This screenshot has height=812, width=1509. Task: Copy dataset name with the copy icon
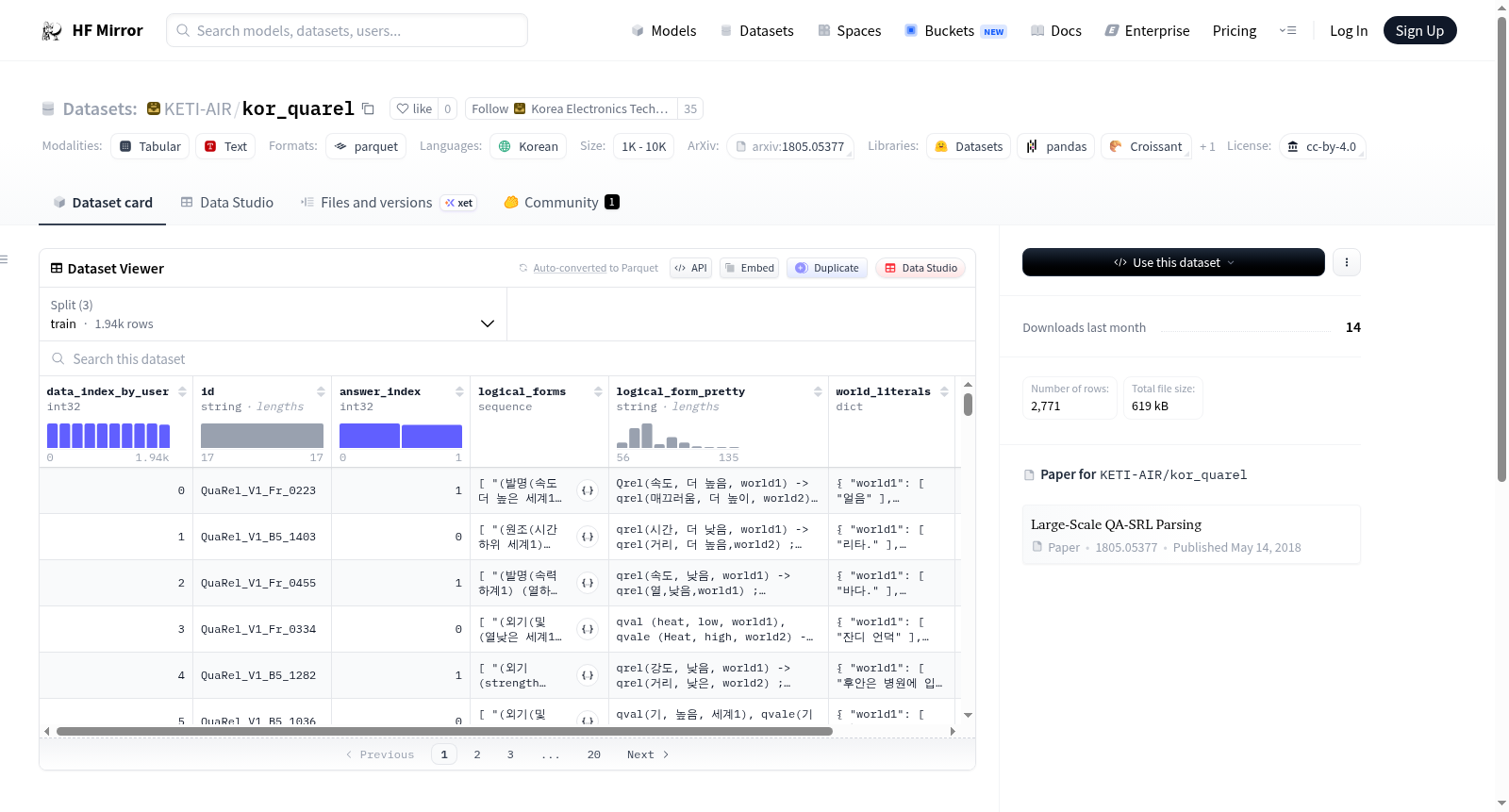(368, 108)
